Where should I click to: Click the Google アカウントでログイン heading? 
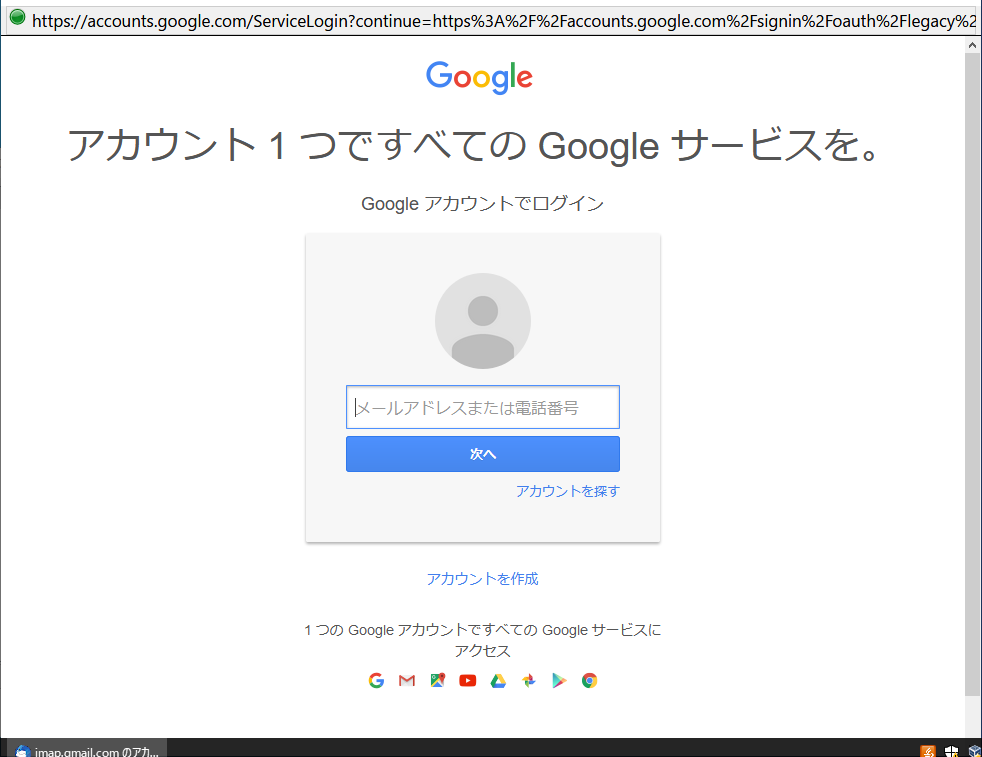click(482, 203)
